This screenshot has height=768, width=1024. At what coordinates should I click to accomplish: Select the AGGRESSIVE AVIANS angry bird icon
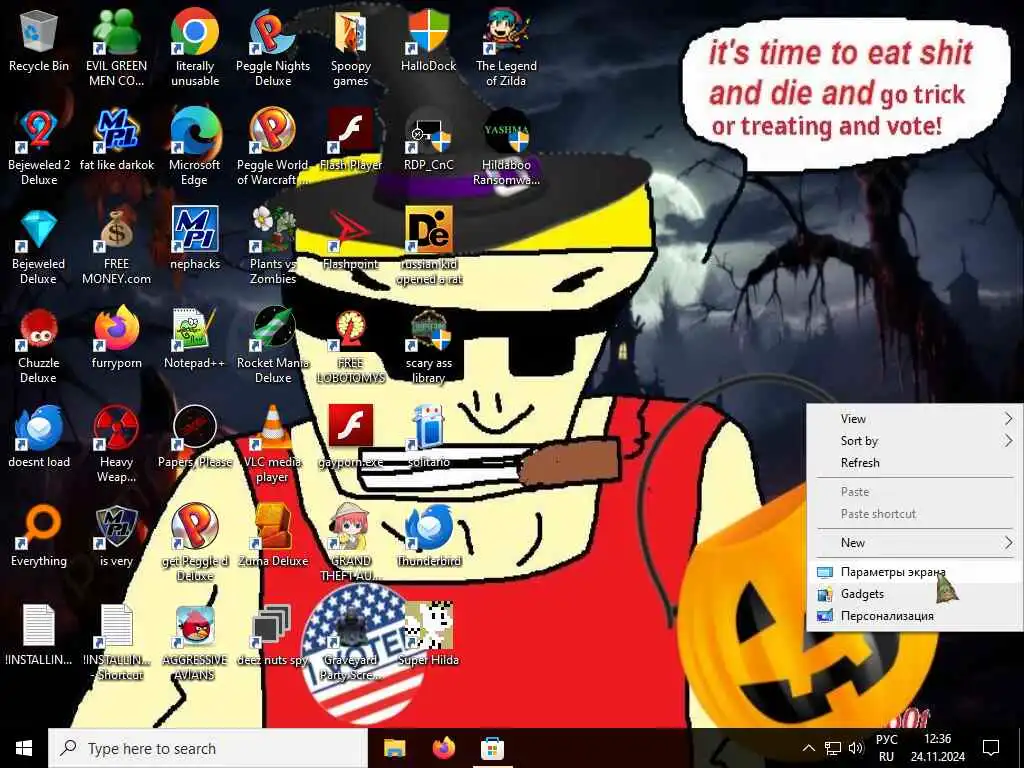(x=195, y=627)
